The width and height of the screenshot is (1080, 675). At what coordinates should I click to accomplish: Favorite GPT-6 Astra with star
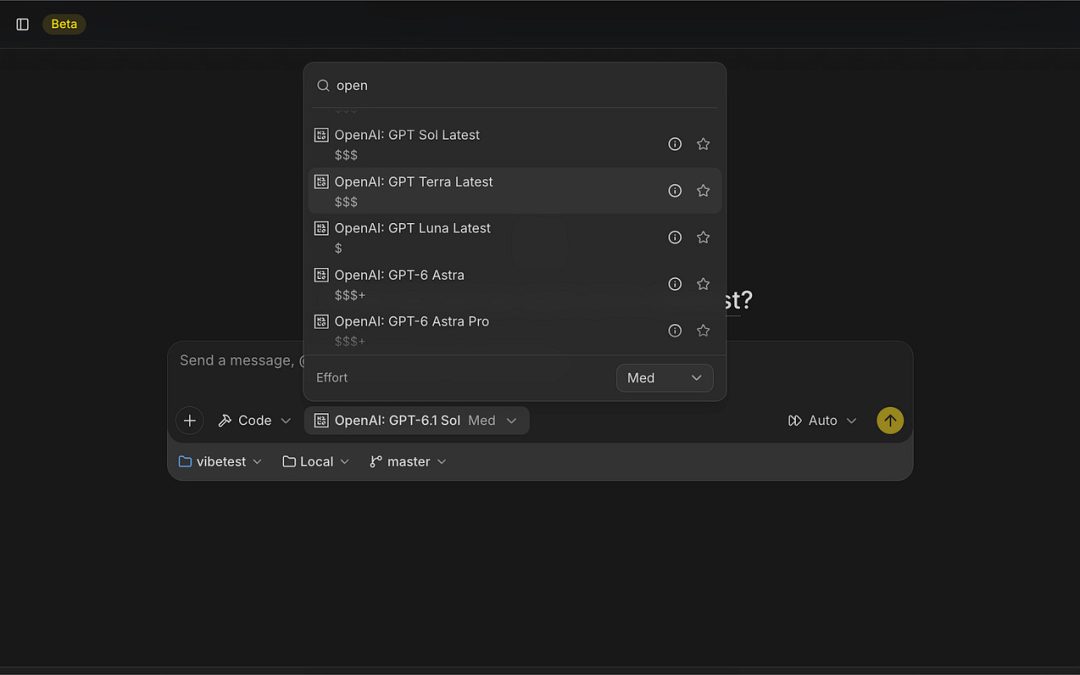click(703, 284)
